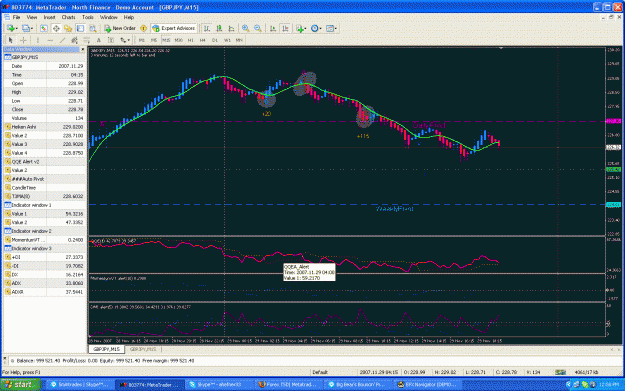Open the Windows Start button
625x391 pixels.
[21, 385]
